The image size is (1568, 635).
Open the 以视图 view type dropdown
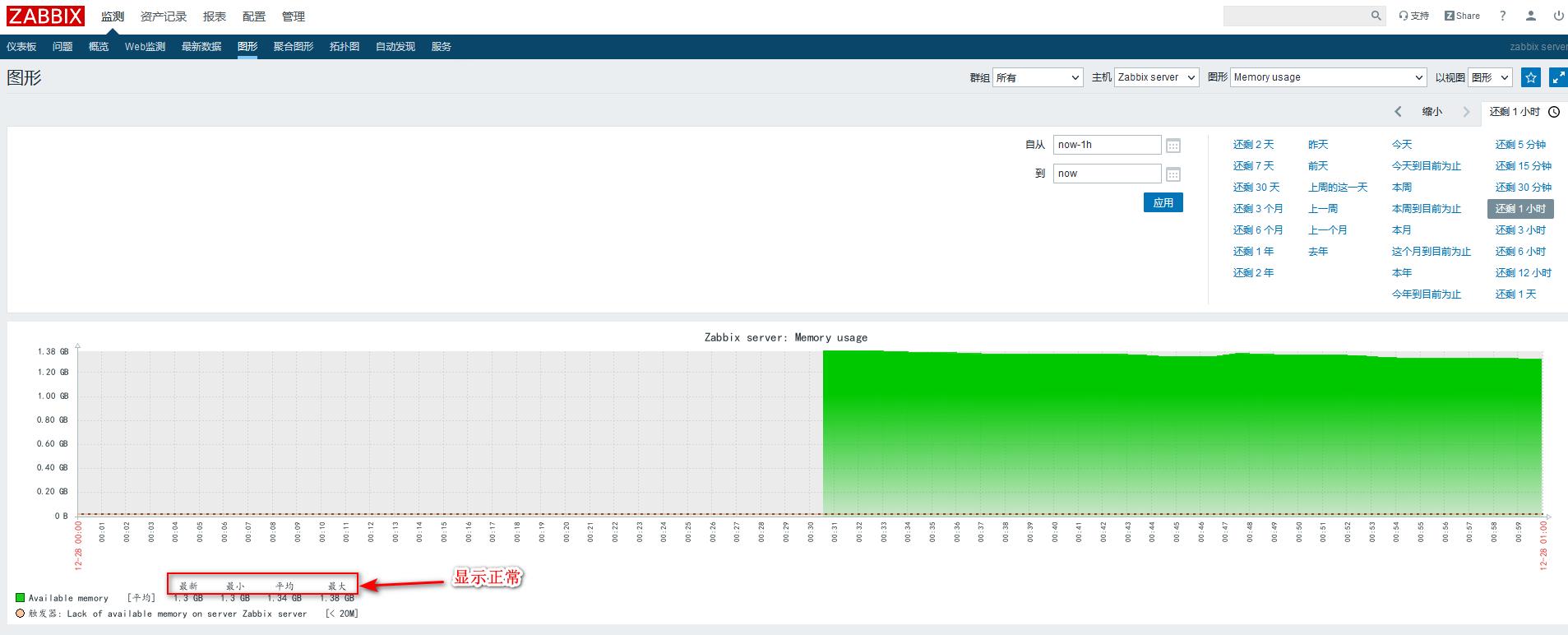coord(1491,77)
